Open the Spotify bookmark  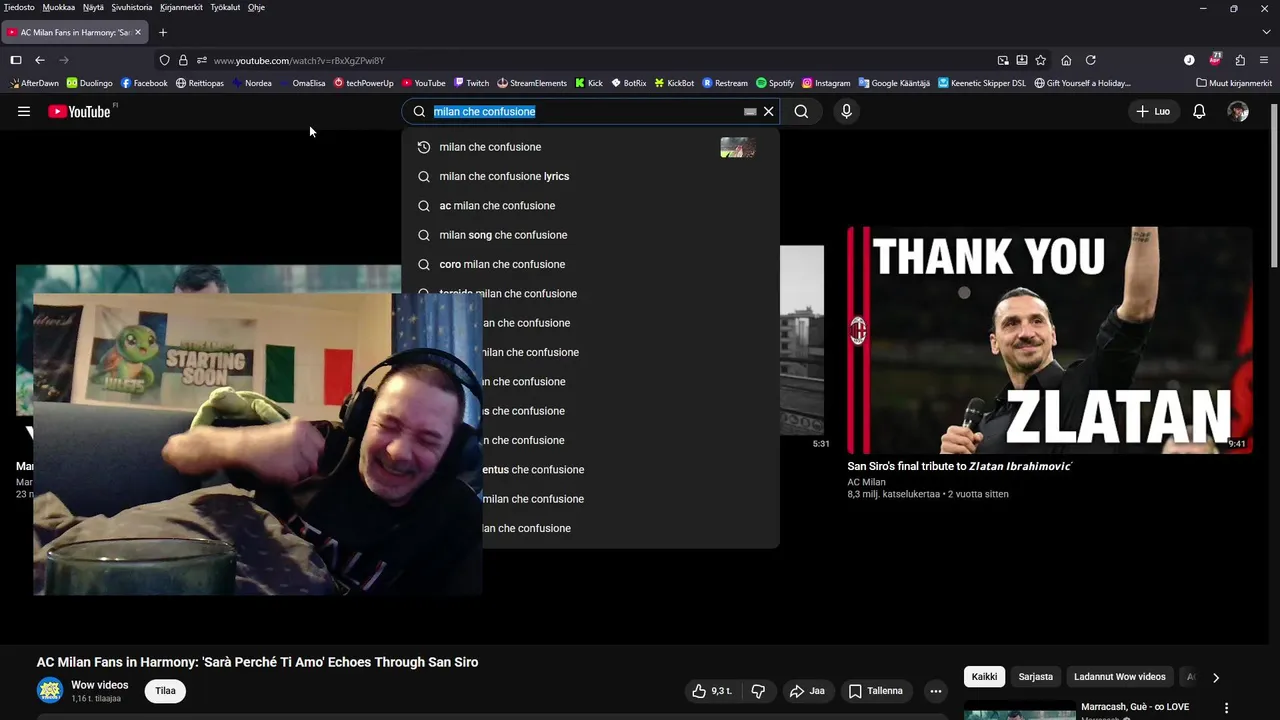(775, 83)
